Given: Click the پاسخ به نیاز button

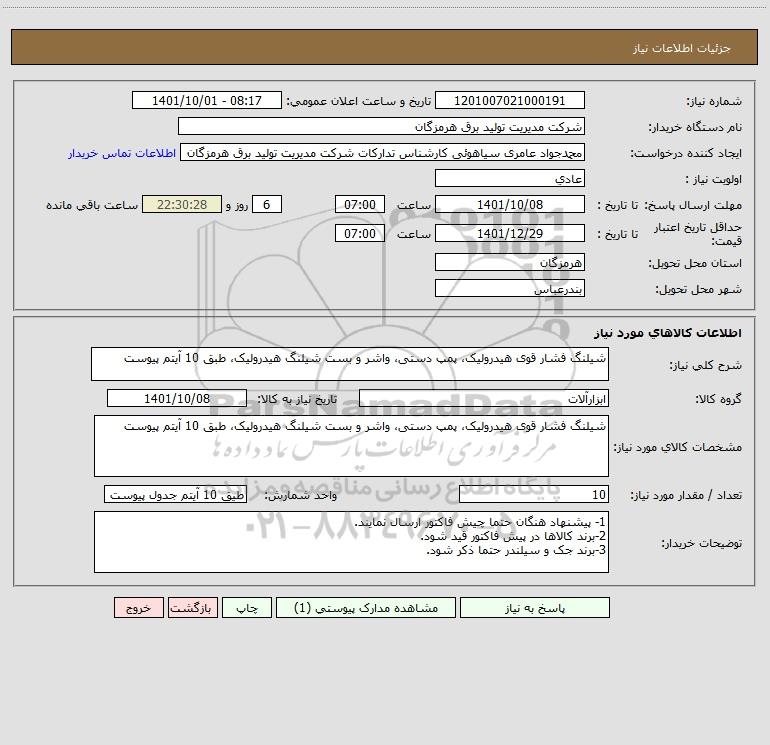Looking at the screenshot, I should tap(535, 608).
